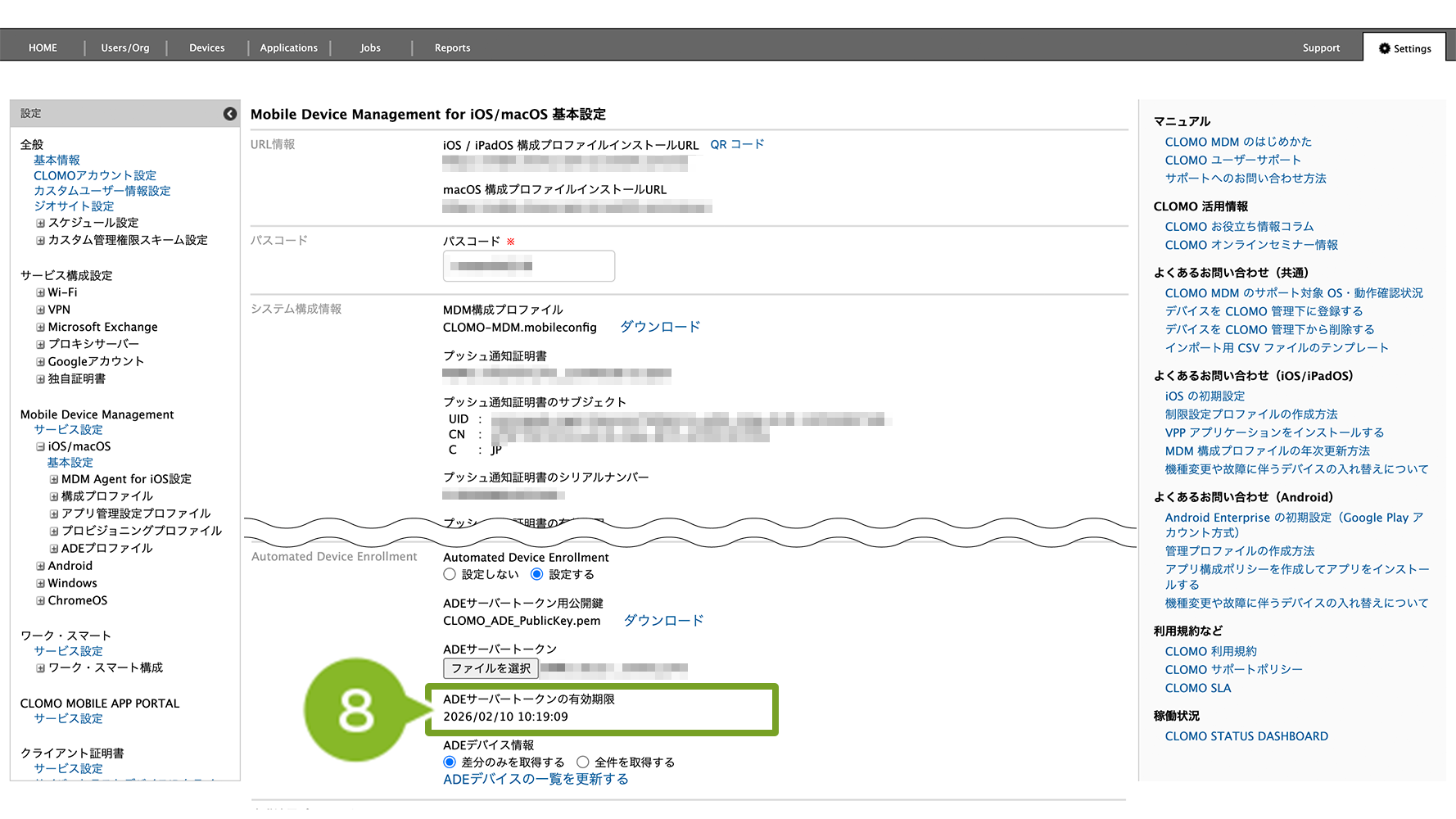Expand the Android tree node

click(40, 566)
